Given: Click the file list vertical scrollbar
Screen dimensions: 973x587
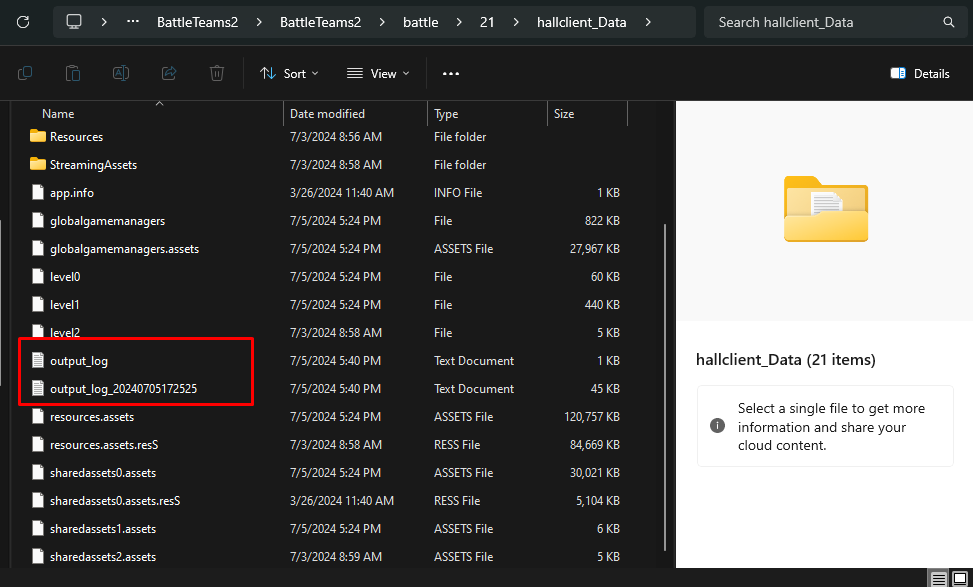Looking at the screenshot, I should [665, 388].
